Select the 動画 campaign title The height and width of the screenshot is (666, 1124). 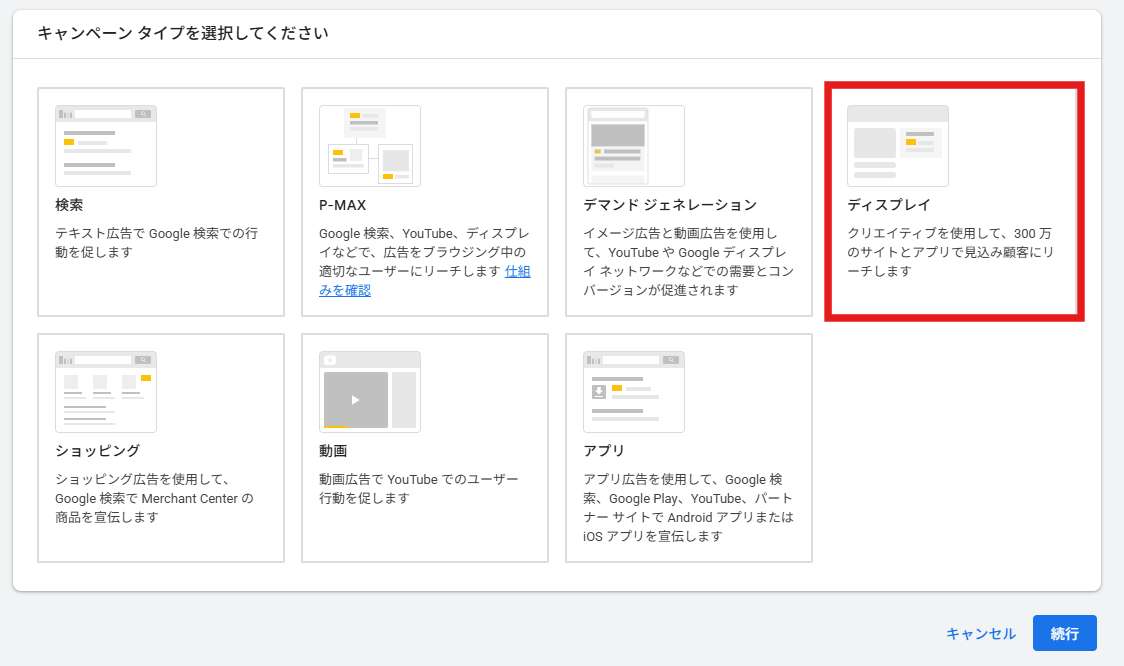click(333, 451)
